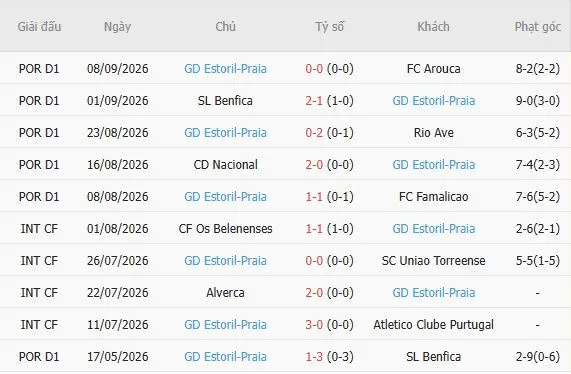
Task: Click the Ngày column header
Action: point(117,27)
